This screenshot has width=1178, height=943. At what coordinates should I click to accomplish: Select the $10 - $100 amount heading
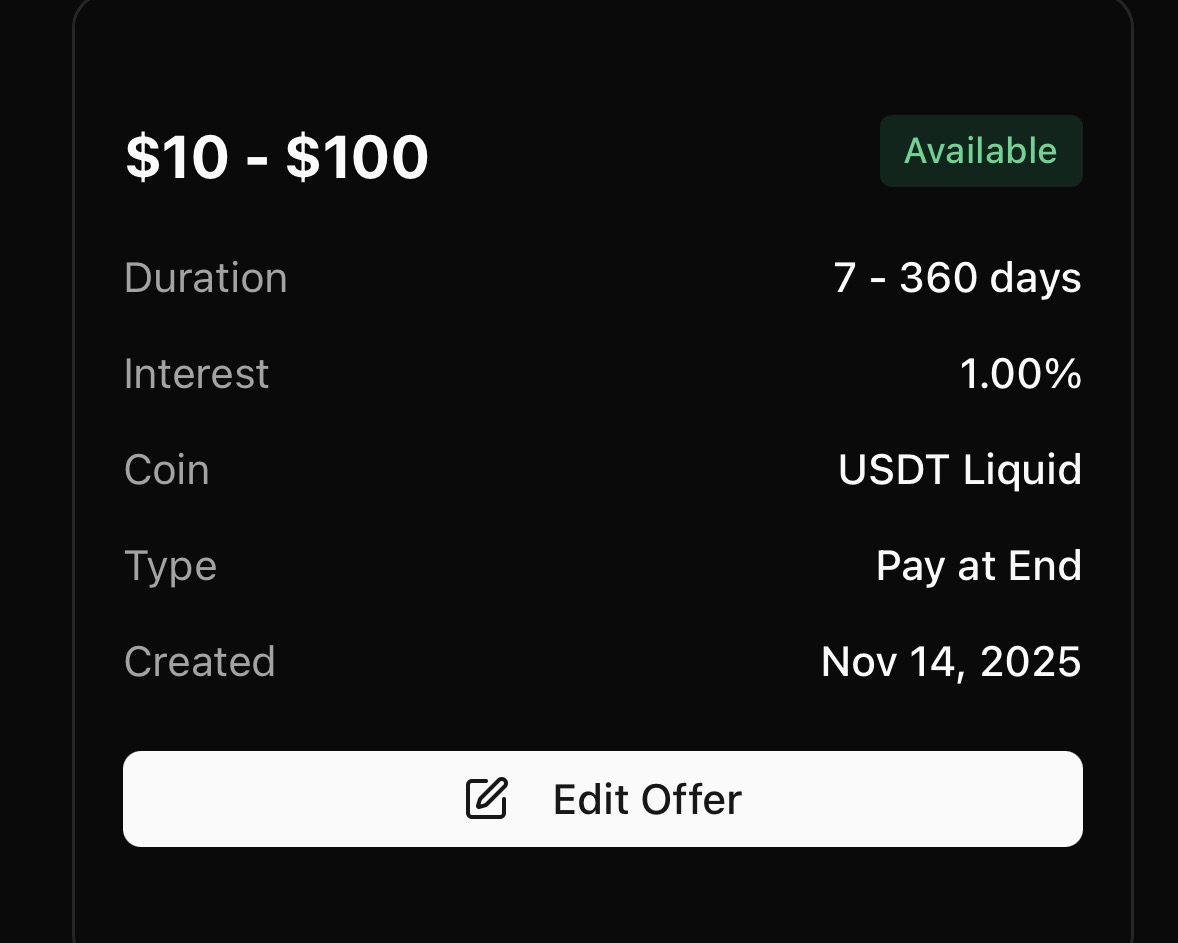coord(276,158)
